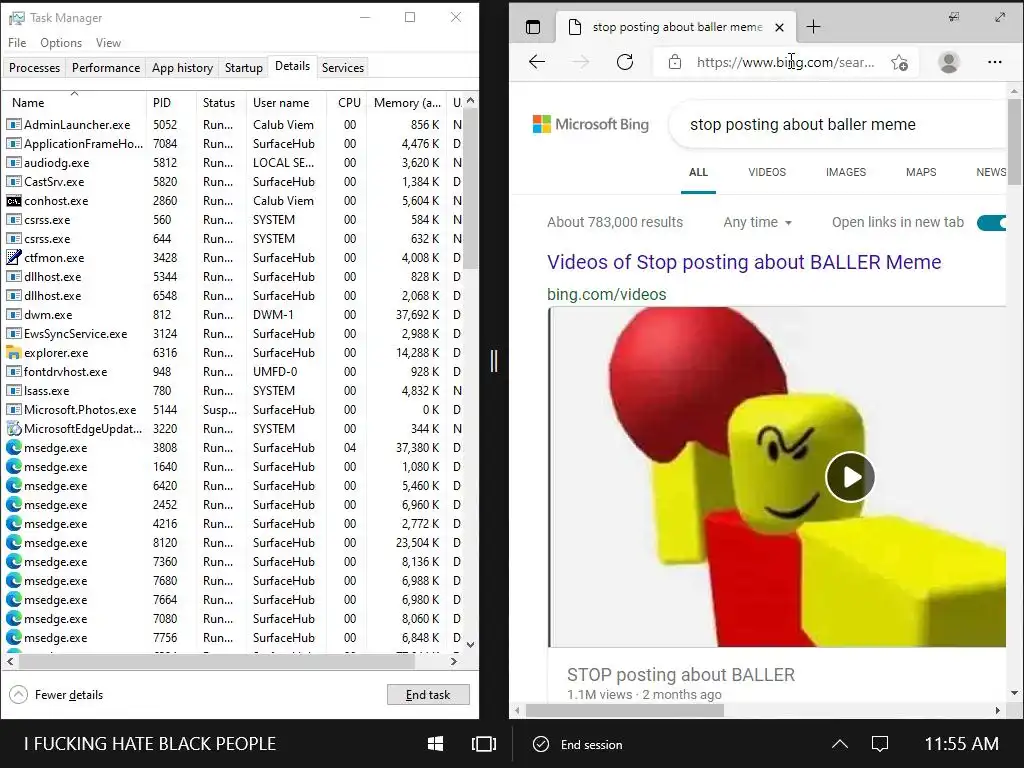Open the bing.com/videos link
The width and height of the screenshot is (1024, 768).
pos(607,295)
